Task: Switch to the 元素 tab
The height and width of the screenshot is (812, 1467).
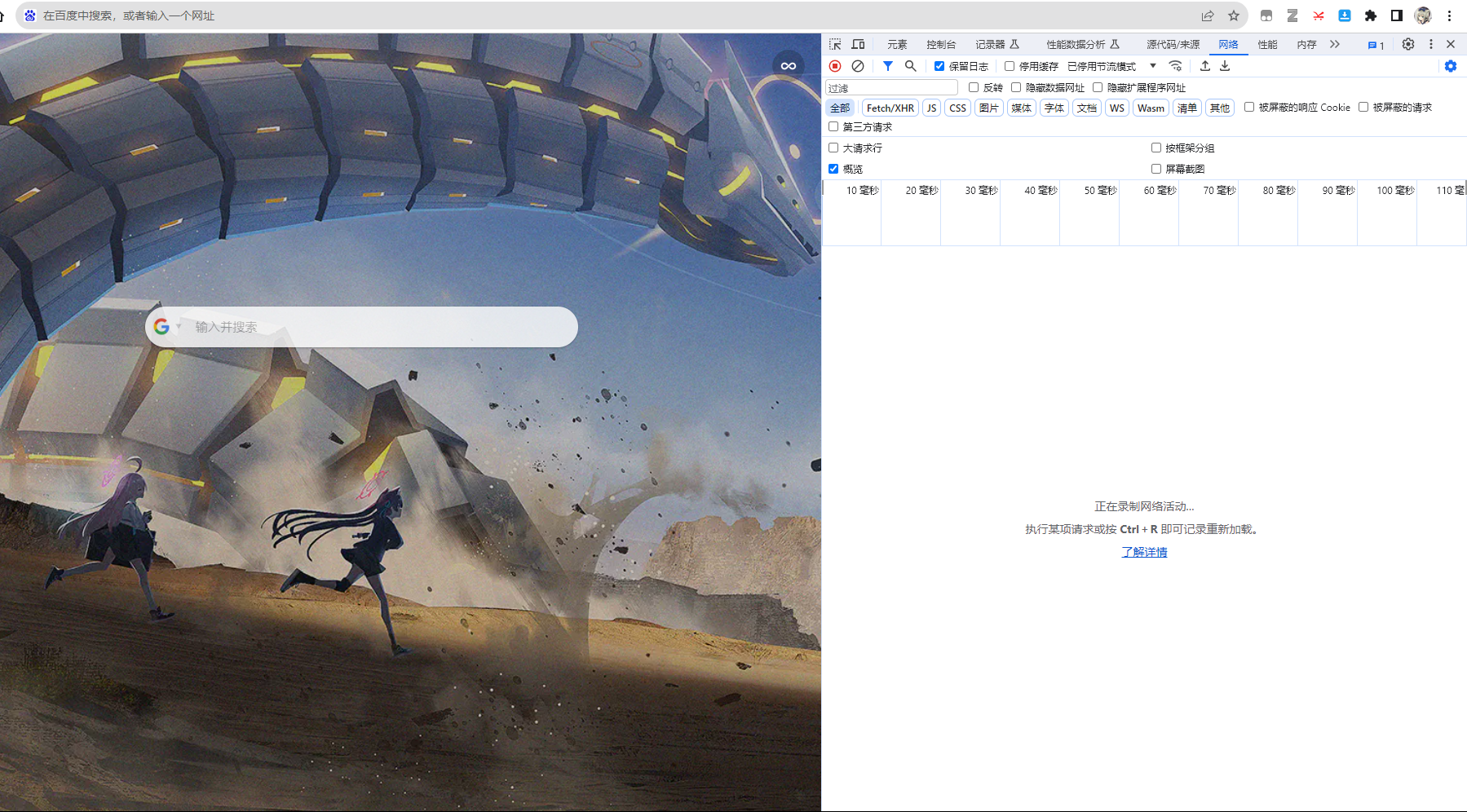Action: pos(897,44)
